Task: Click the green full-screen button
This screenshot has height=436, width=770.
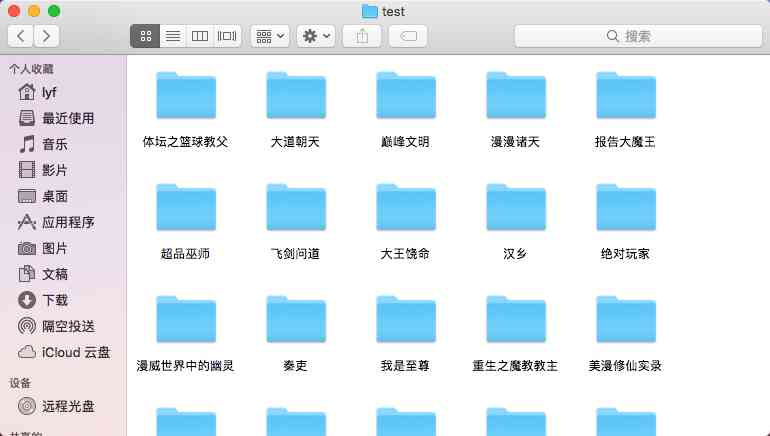Action: click(54, 11)
